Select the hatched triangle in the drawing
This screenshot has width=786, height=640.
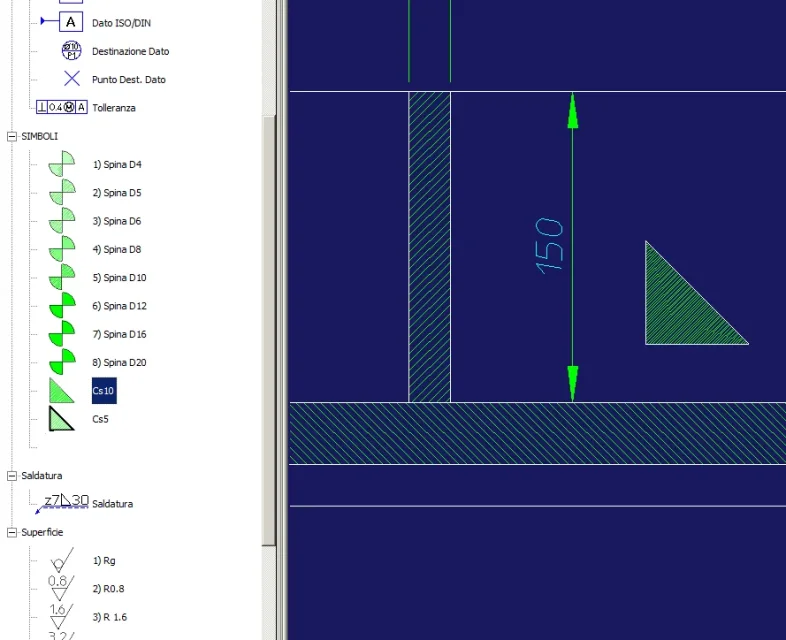point(684,306)
